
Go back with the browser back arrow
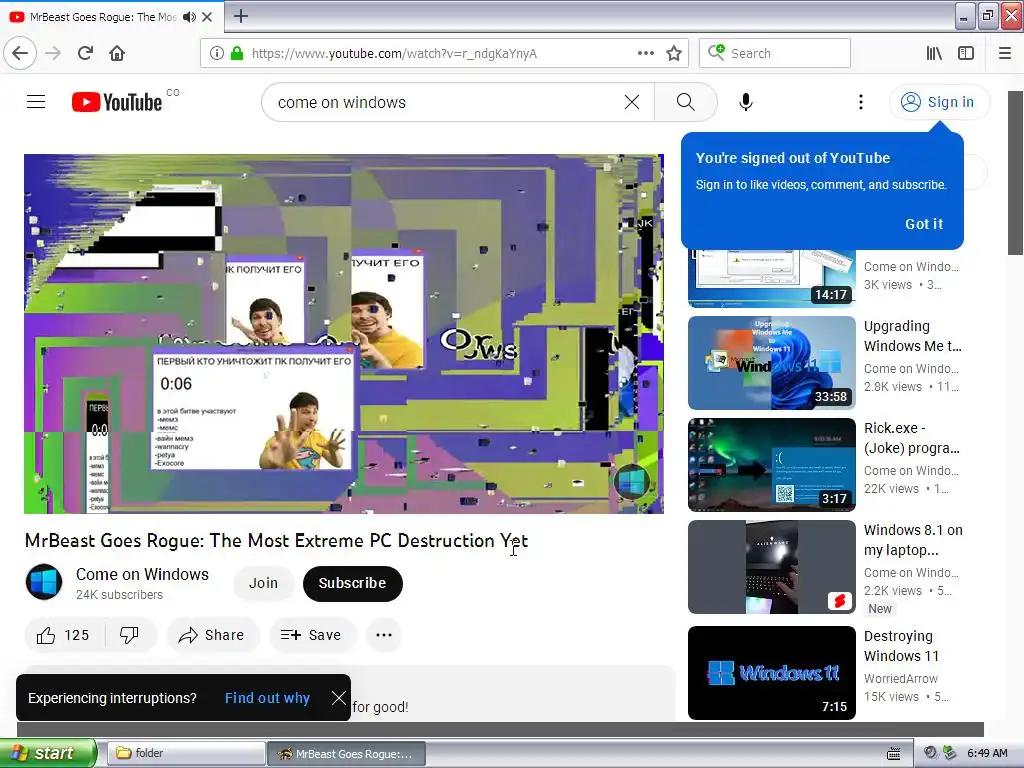pyautogui.click(x=20, y=53)
